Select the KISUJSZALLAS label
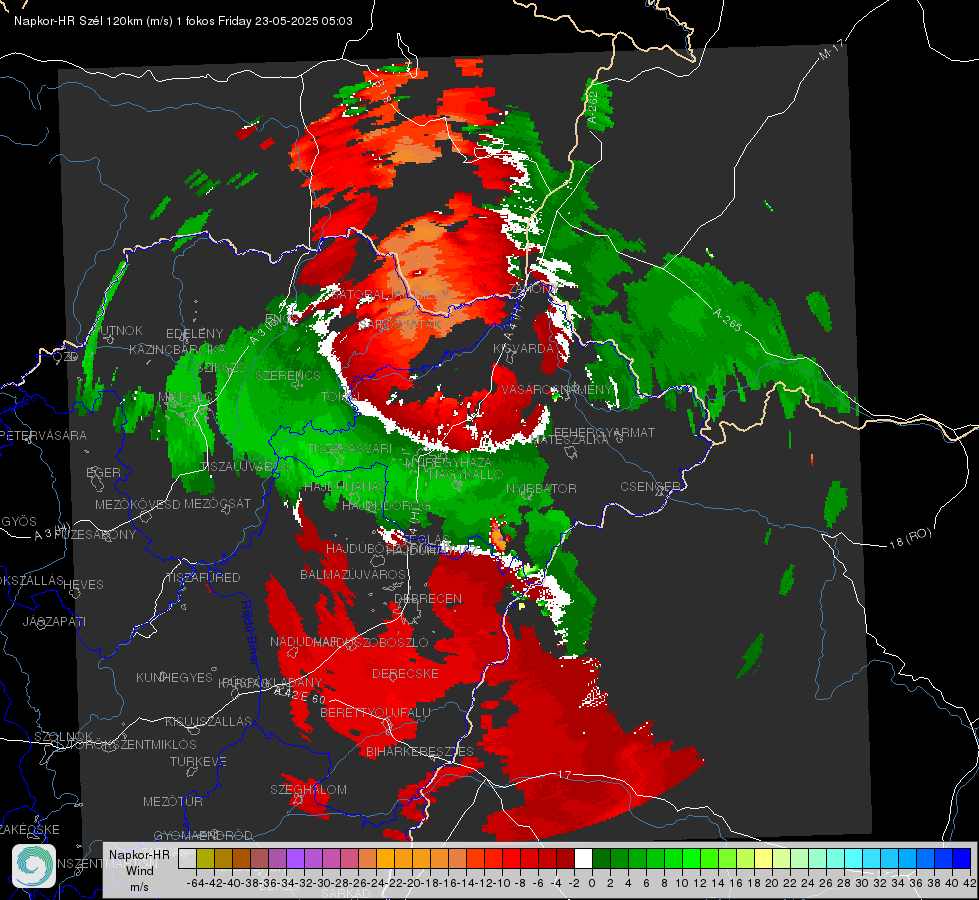979x900 pixels. (x=208, y=721)
